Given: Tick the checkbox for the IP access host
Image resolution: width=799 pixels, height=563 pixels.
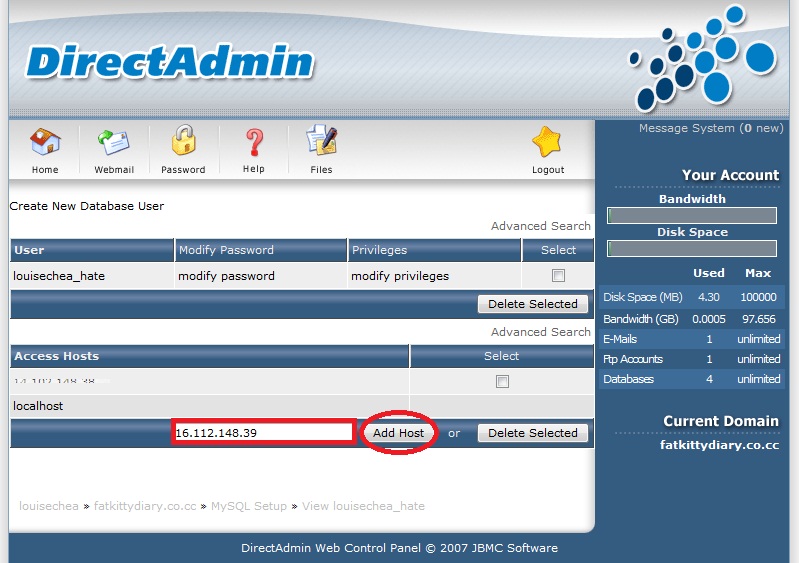Looking at the screenshot, I should click(502, 381).
